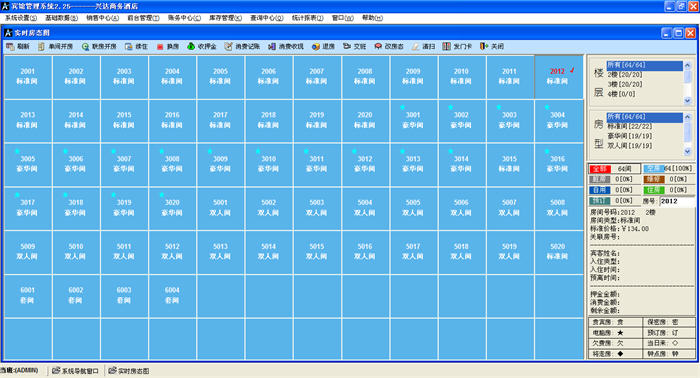Click the 房号 room number input field
The height and width of the screenshot is (378, 700).
[677, 201]
